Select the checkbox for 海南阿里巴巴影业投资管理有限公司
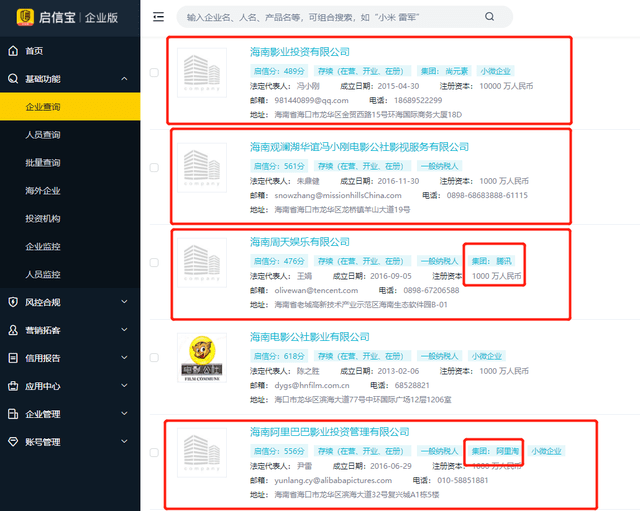 [154, 453]
